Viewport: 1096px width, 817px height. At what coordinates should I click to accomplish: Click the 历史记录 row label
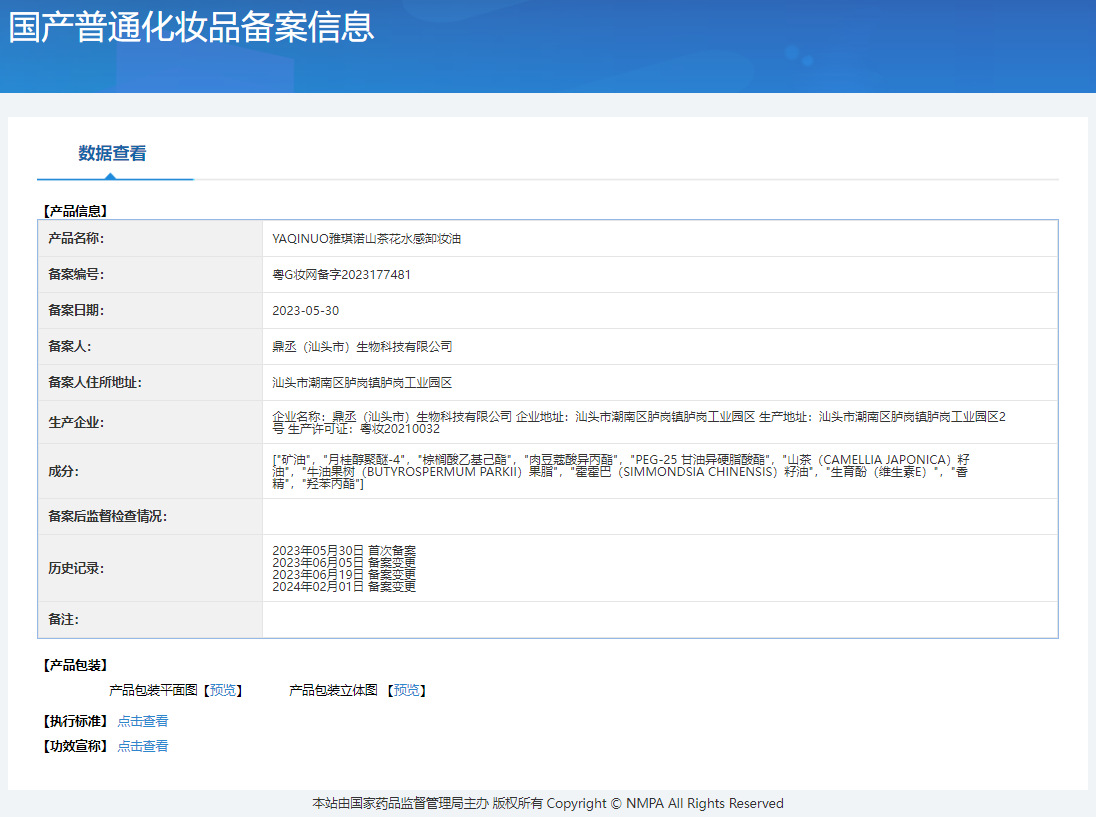point(75,568)
